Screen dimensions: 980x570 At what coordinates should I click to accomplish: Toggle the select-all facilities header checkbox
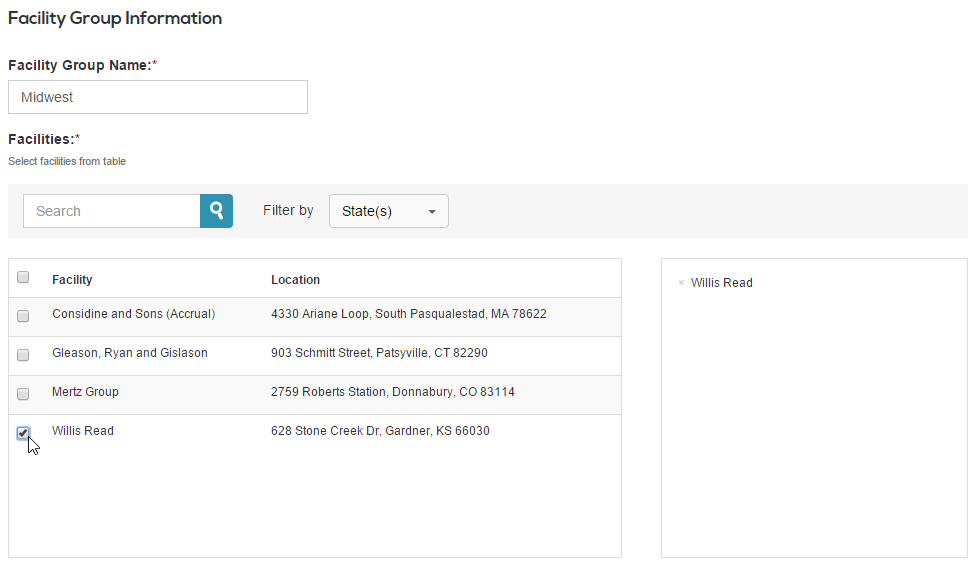click(x=23, y=277)
